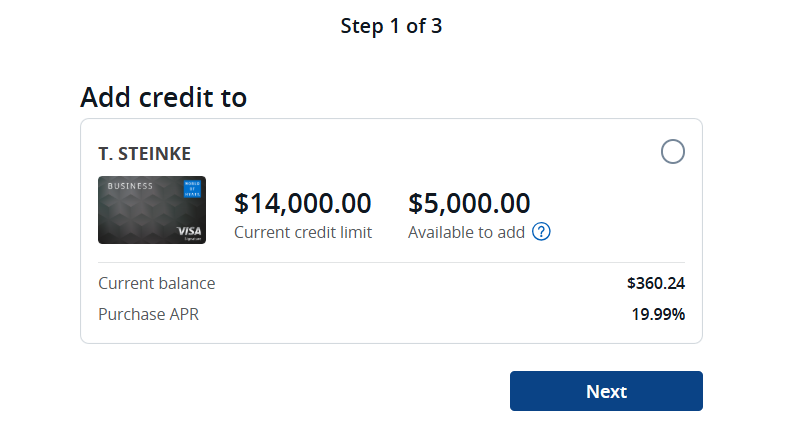Click the Current balance label

[157, 283]
